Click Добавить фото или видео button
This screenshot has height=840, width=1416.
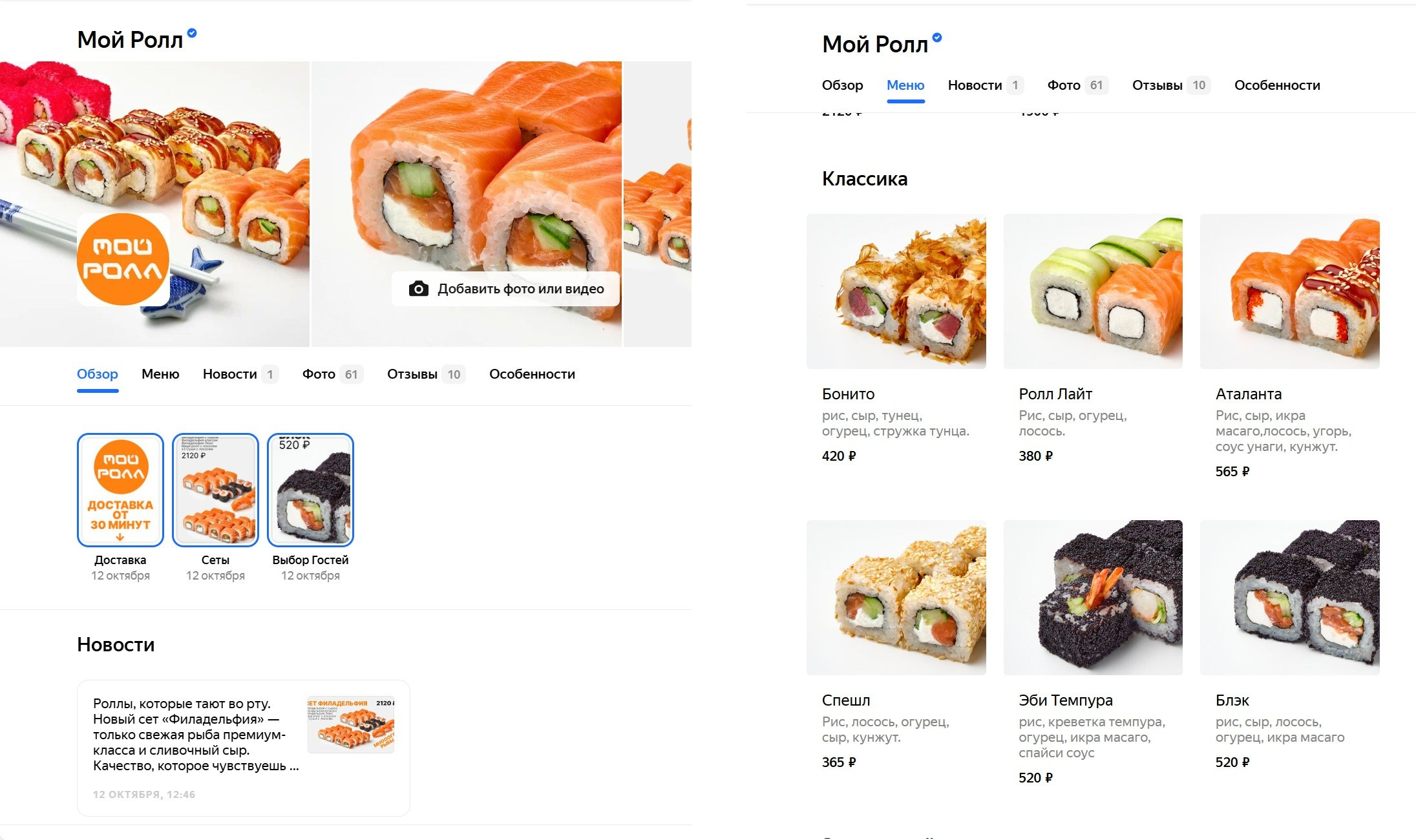(505, 289)
